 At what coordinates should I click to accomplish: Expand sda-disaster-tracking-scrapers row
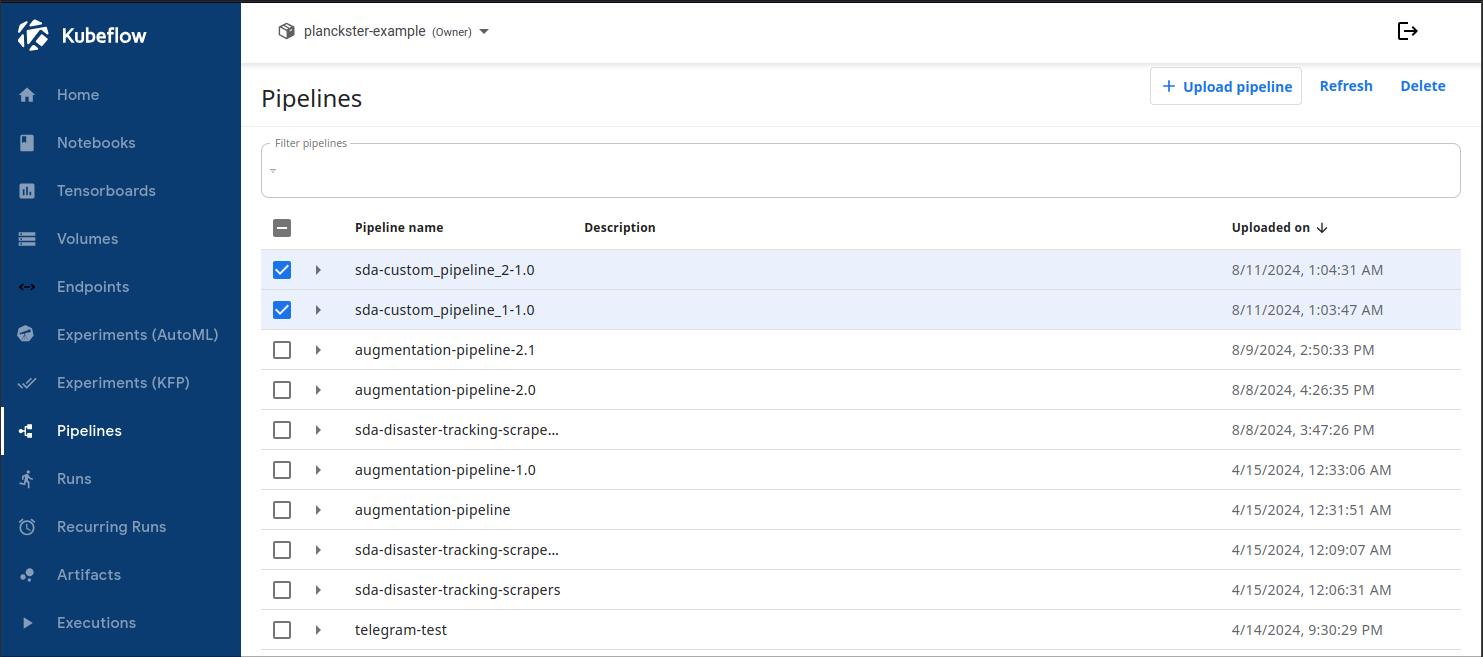tap(318, 590)
